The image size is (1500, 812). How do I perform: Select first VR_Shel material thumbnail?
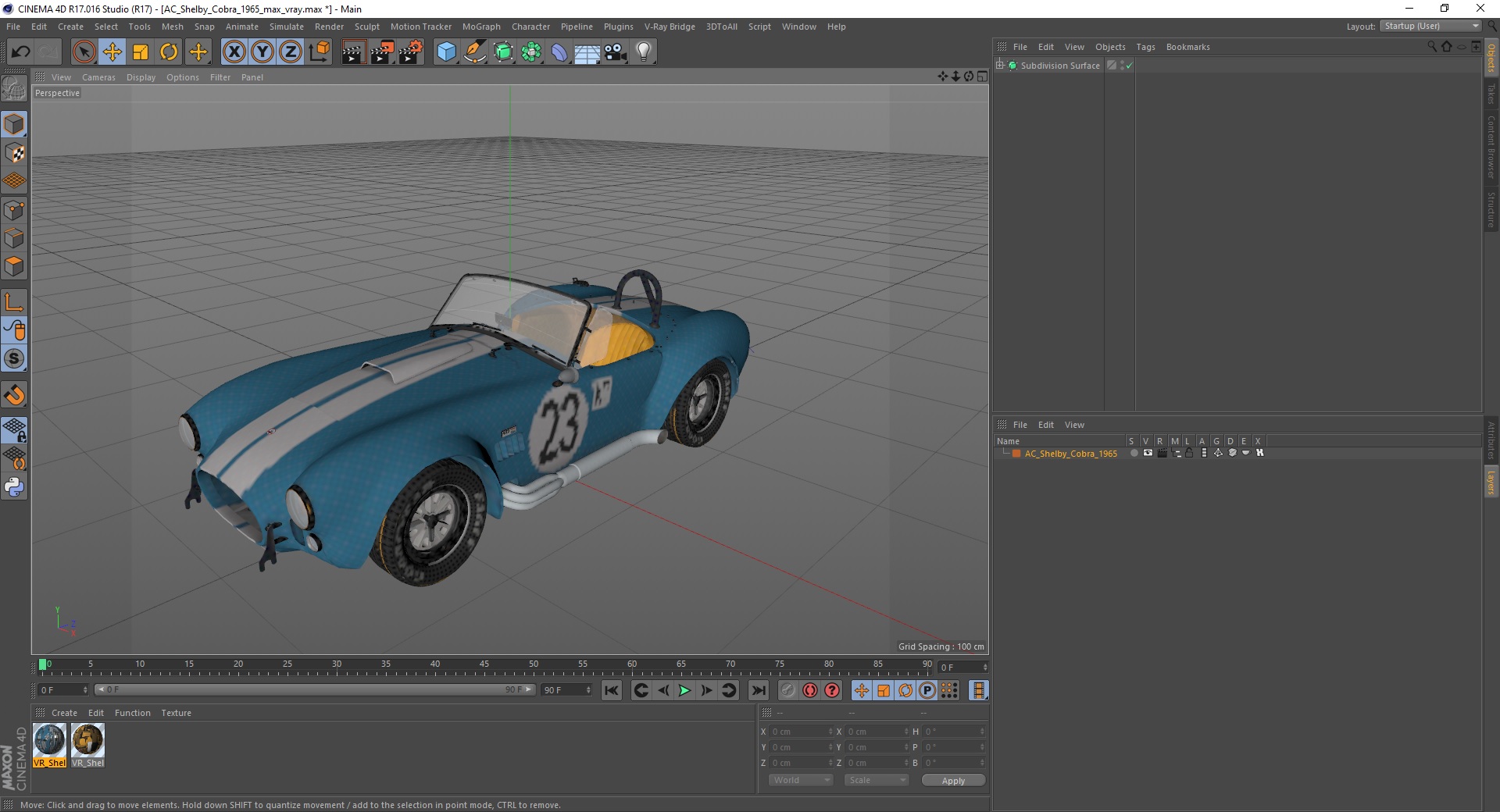[50, 746]
